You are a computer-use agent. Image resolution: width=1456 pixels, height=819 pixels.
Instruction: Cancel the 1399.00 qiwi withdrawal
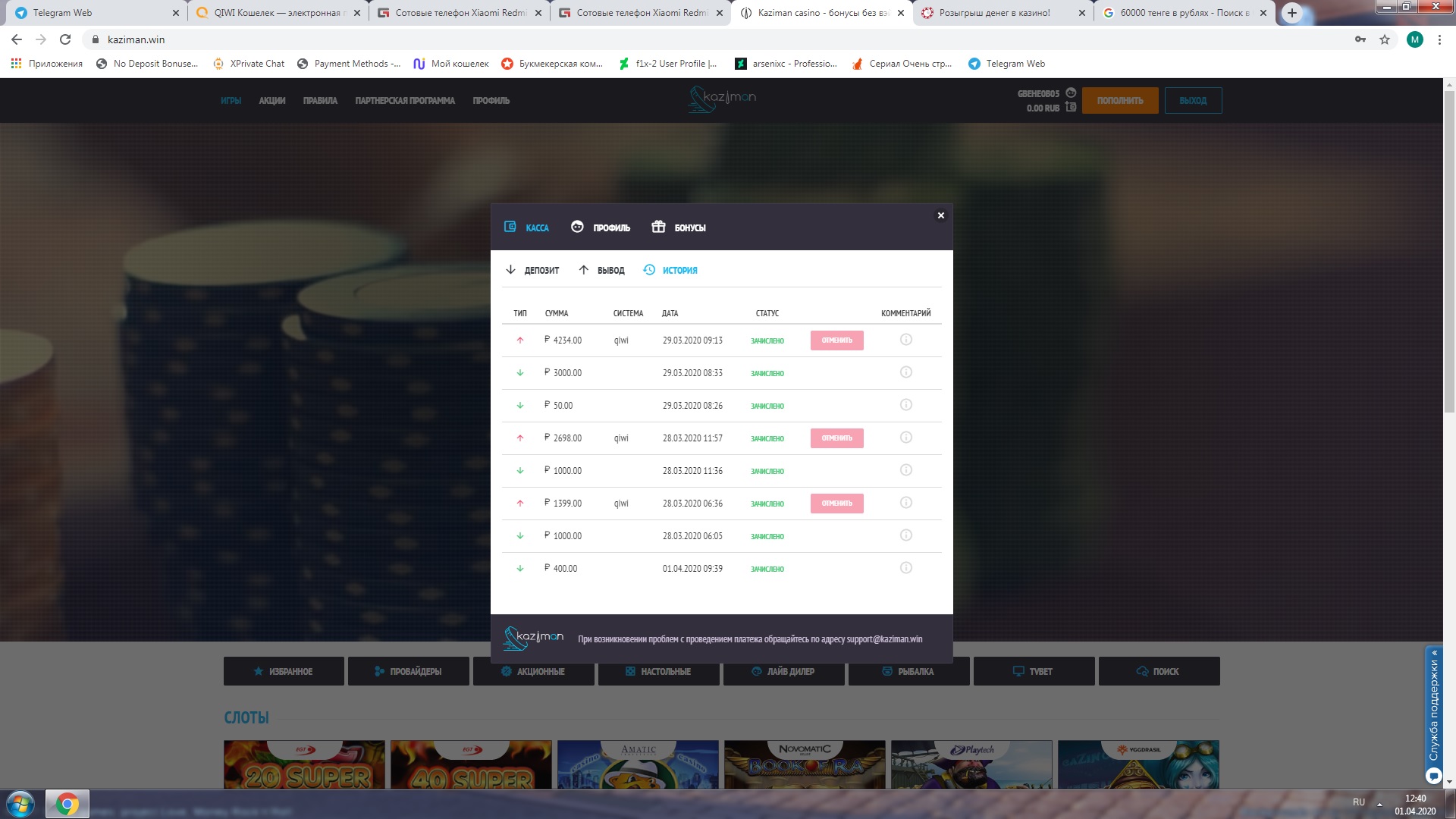836,504
